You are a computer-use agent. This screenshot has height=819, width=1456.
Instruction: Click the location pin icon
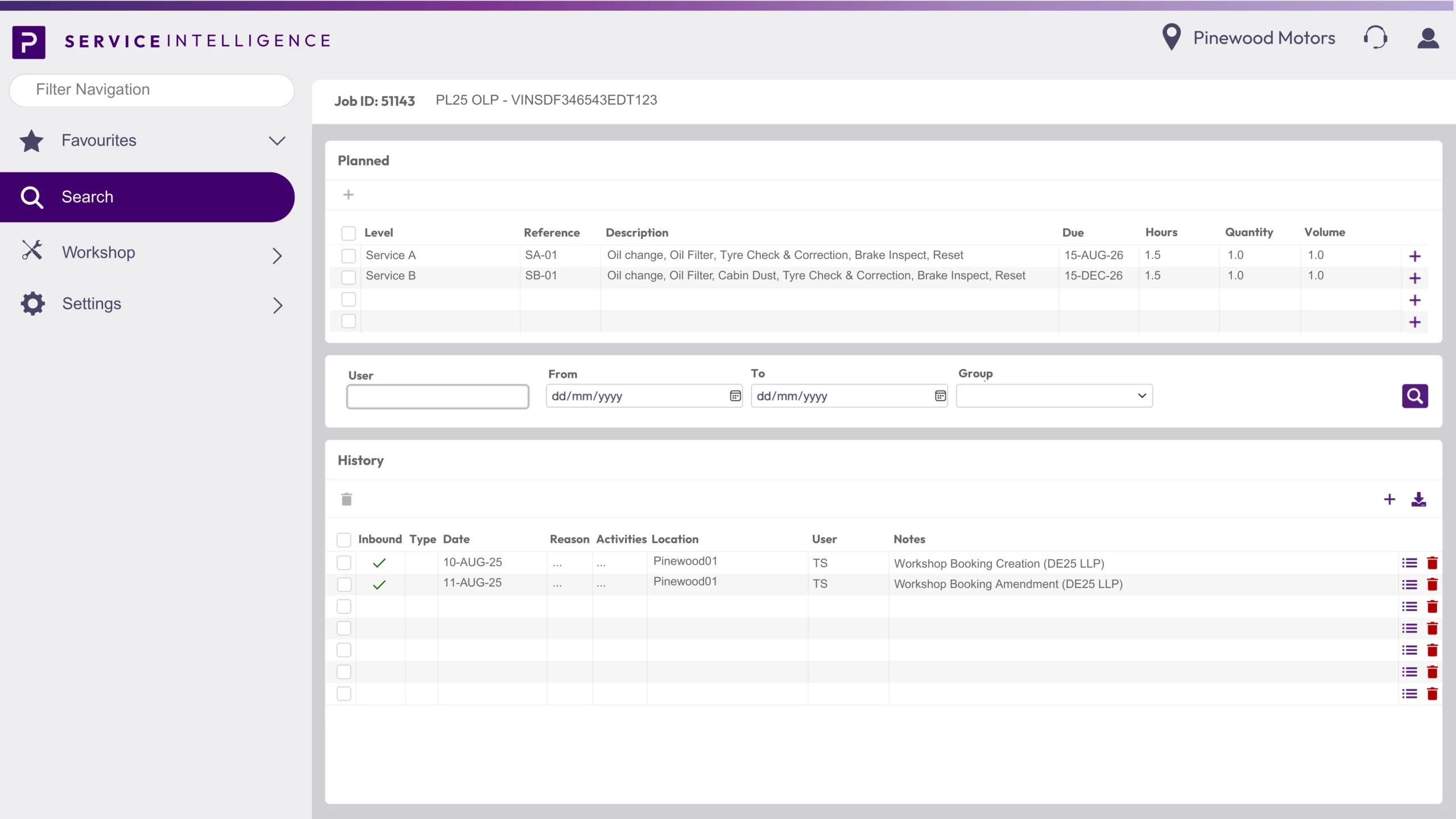click(1172, 37)
